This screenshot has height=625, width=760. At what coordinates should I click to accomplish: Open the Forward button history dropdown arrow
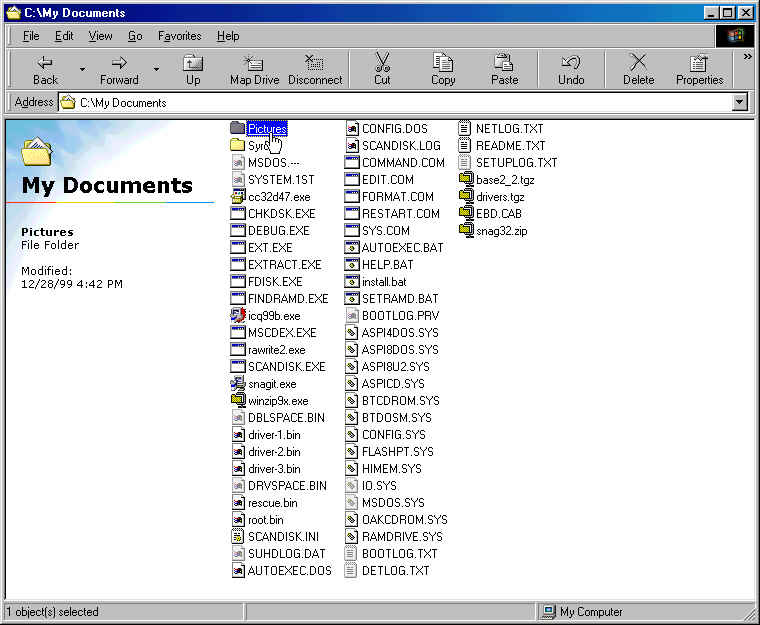click(156, 70)
